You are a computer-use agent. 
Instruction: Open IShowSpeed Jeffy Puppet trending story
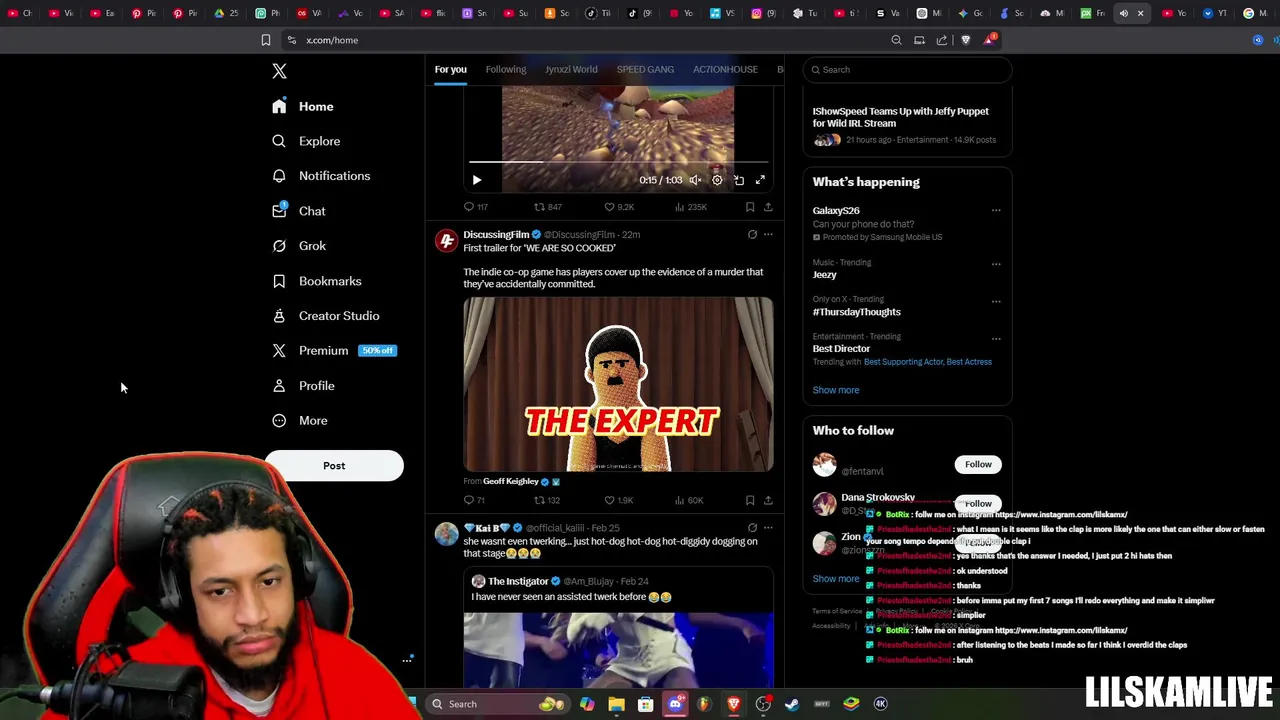(907, 126)
